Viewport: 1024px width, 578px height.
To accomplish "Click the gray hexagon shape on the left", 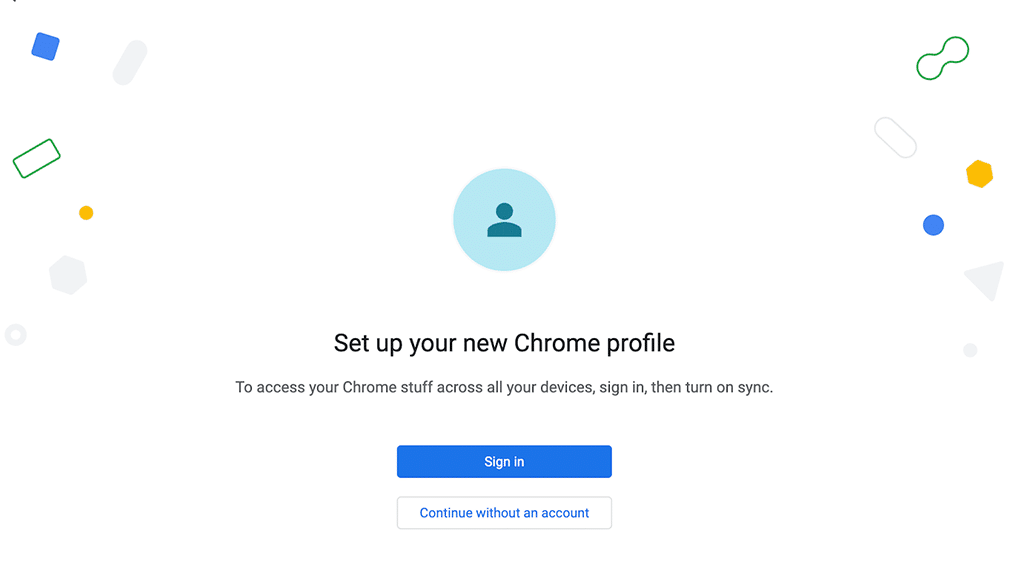I will (x=67, y=275).
